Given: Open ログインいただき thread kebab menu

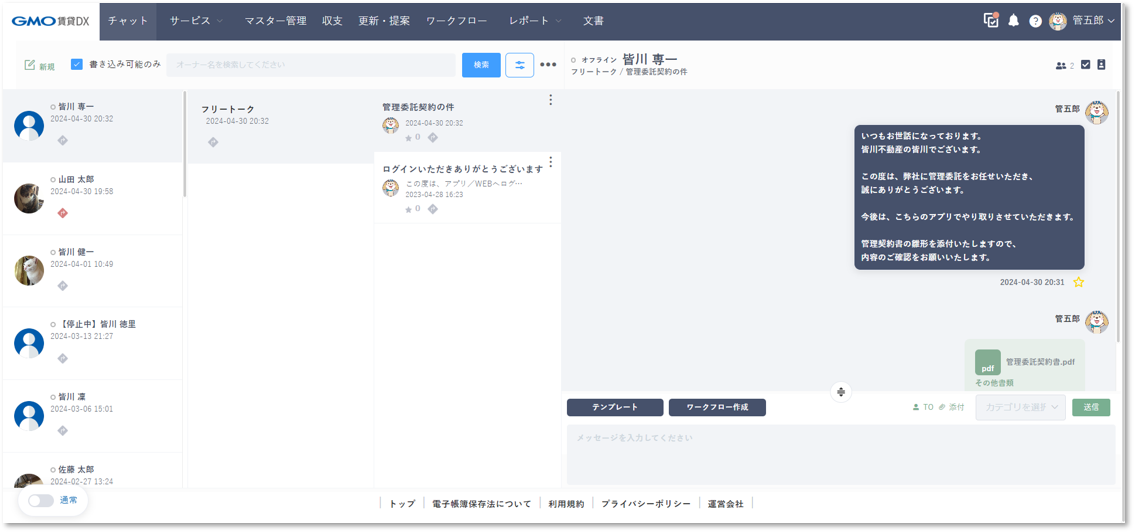Looking at the screenshot, I should click(x=550, y=162).
